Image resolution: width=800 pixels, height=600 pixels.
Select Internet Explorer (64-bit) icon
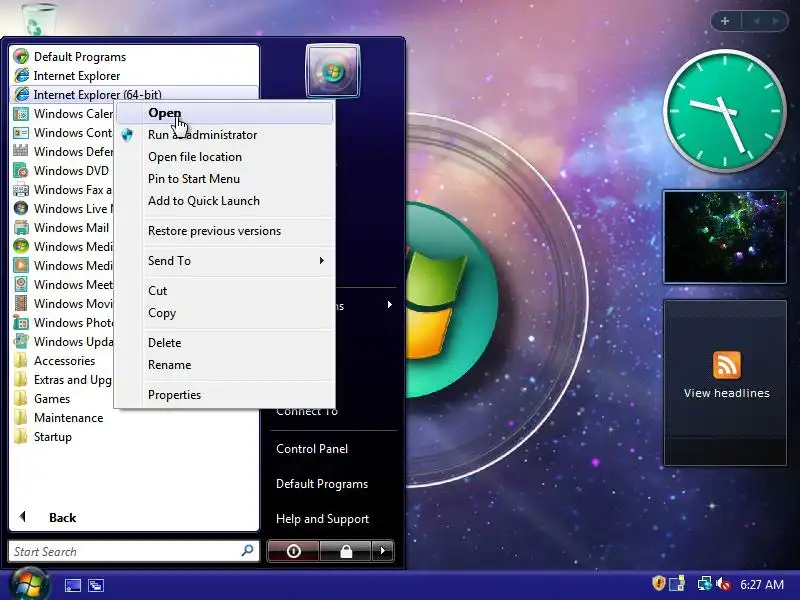21,94
